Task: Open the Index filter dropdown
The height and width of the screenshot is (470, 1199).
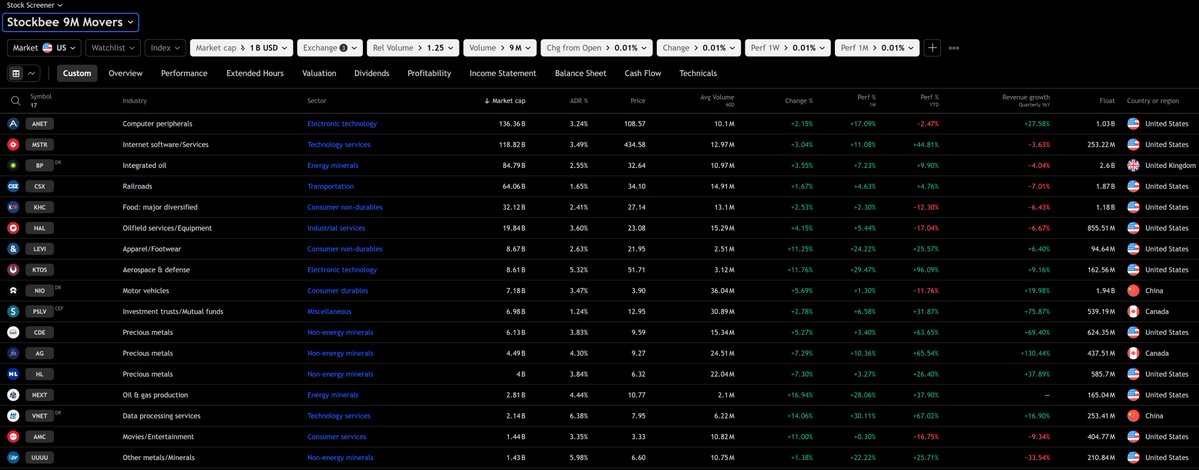Action: (x=165, y=47)
